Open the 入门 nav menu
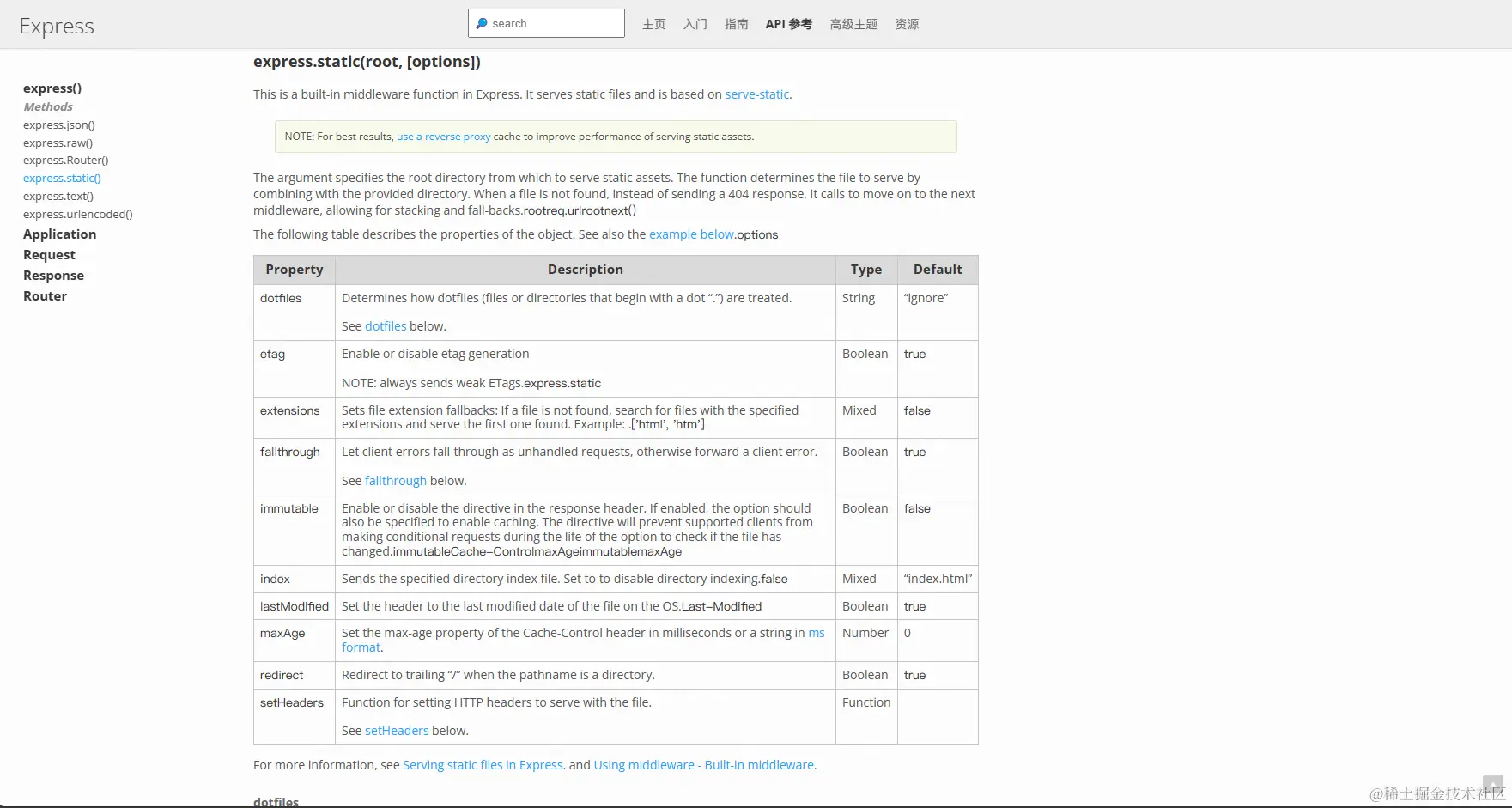 coord(695,24)
